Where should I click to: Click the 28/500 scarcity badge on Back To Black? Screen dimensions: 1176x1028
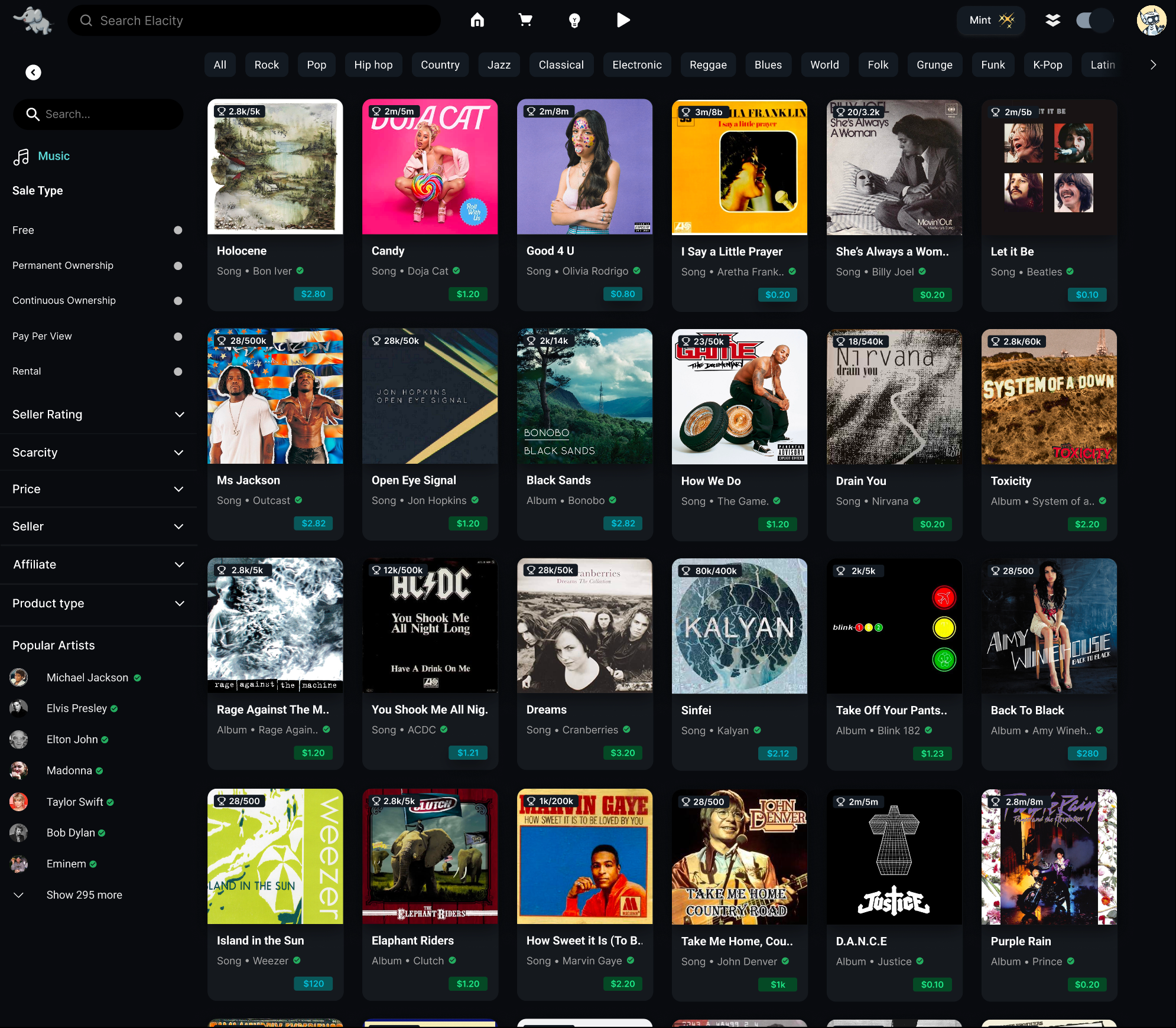1012,571
